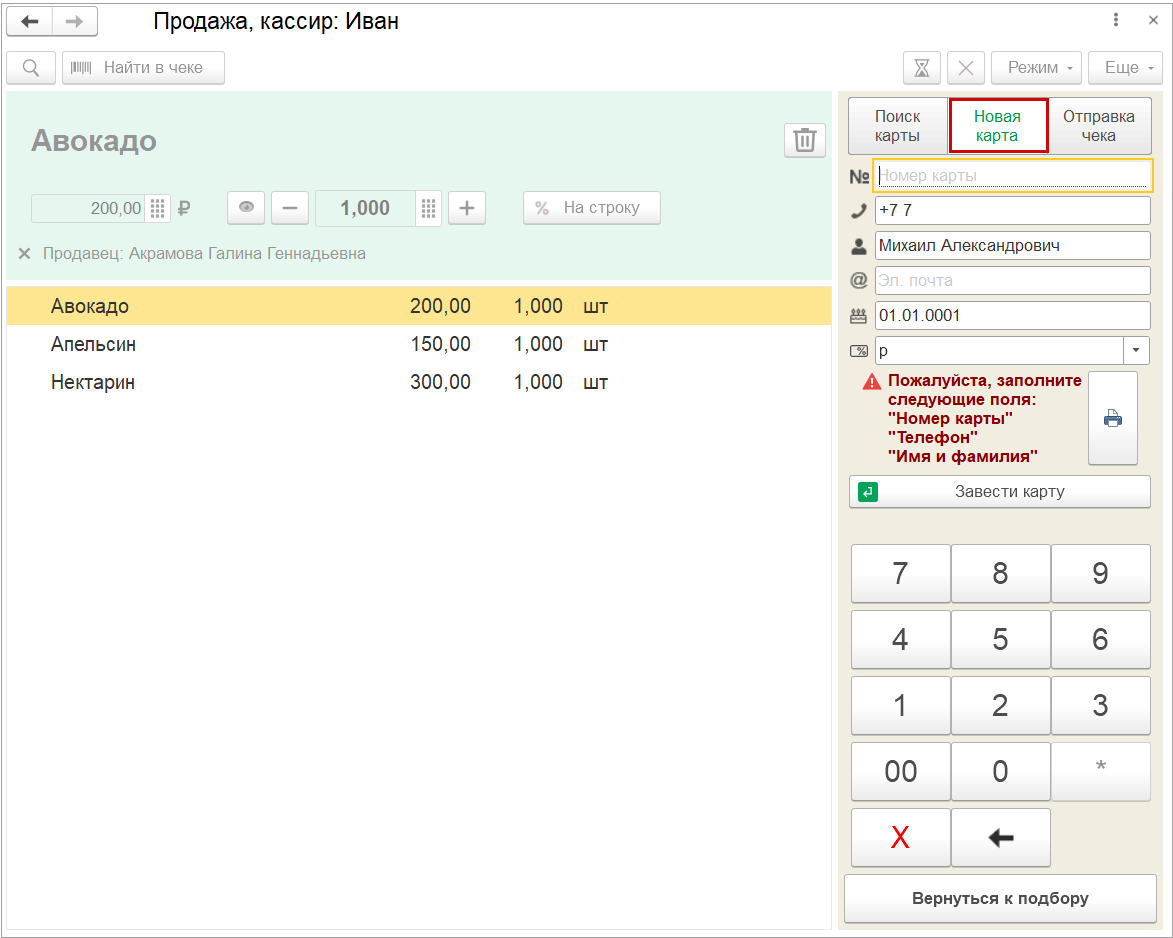Tap keypad digit 3
Image resolution: width=1173 pixels, height=938 pixels.
[1100, 705]
